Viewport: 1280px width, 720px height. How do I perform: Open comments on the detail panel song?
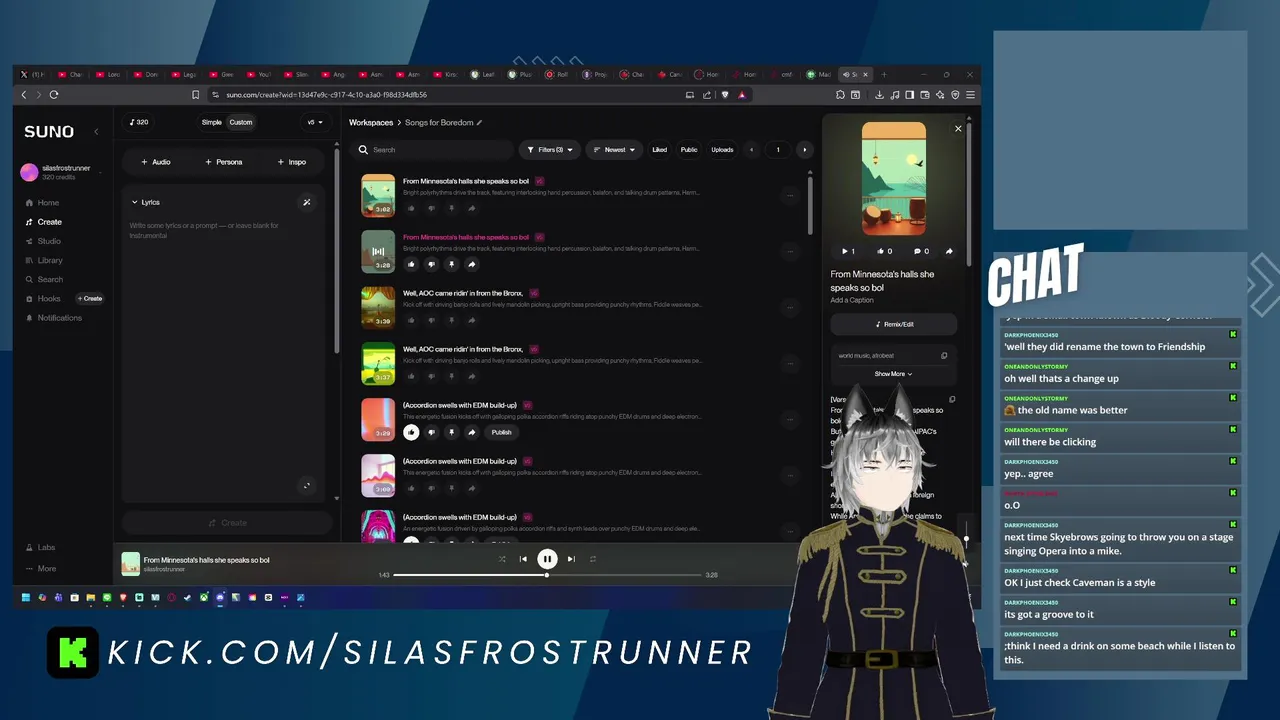coord(920,251)
